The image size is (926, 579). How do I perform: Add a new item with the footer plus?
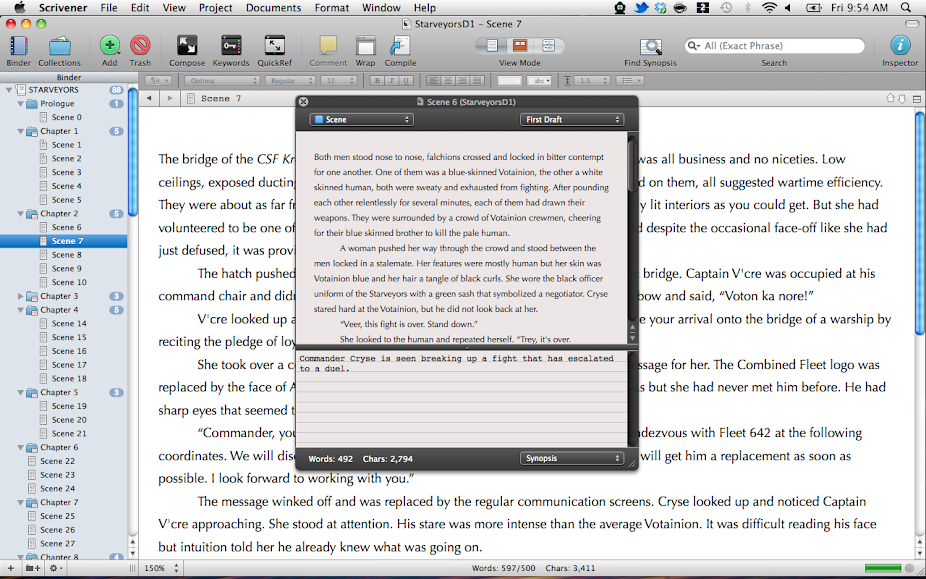(11, 568)
